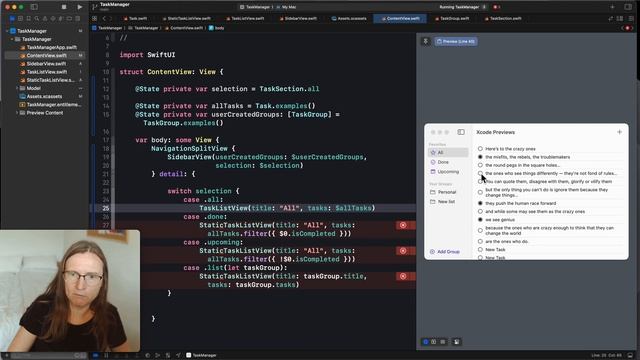
Task: Collapse the TaskManager project root
Action: click(7, 31)
